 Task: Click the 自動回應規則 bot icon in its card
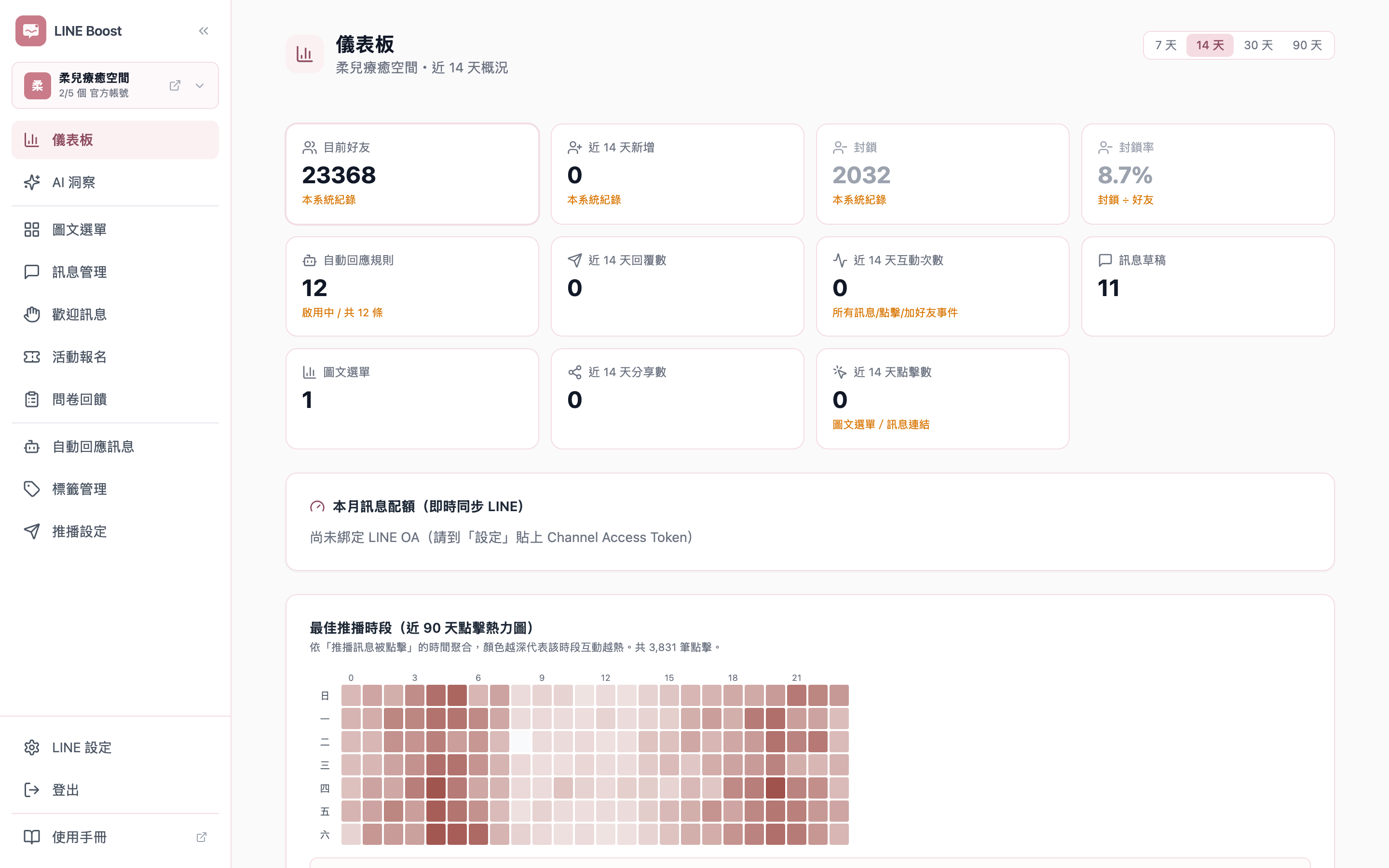click(309, 260)
